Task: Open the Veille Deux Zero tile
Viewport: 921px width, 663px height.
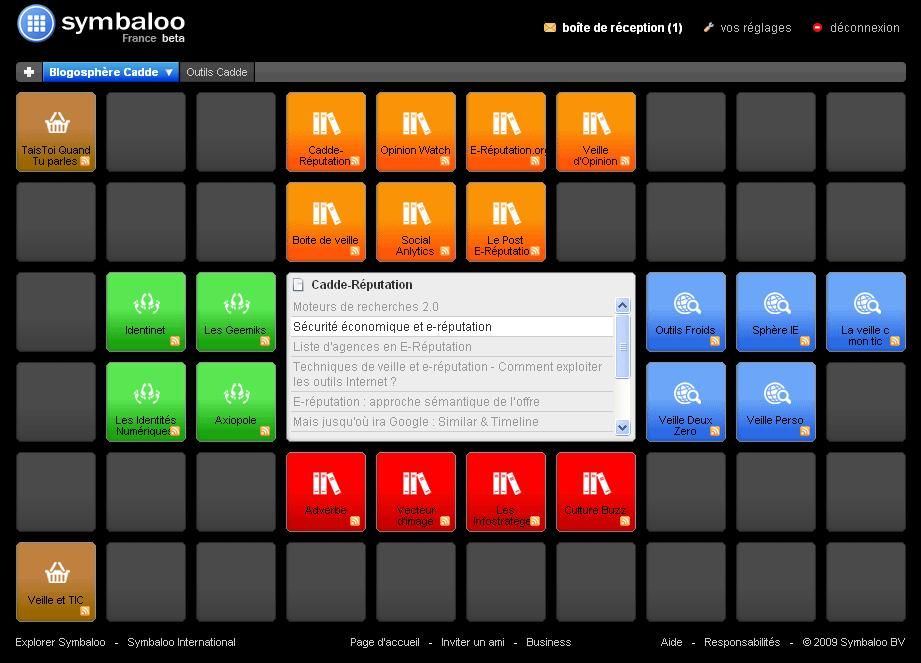Action: tap(686, 402)
